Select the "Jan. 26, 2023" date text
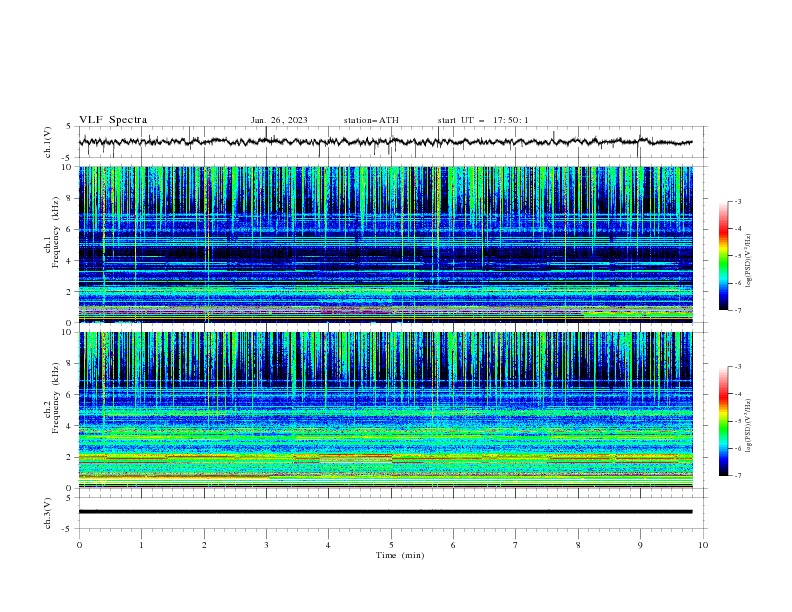 (x=279, y=120)
